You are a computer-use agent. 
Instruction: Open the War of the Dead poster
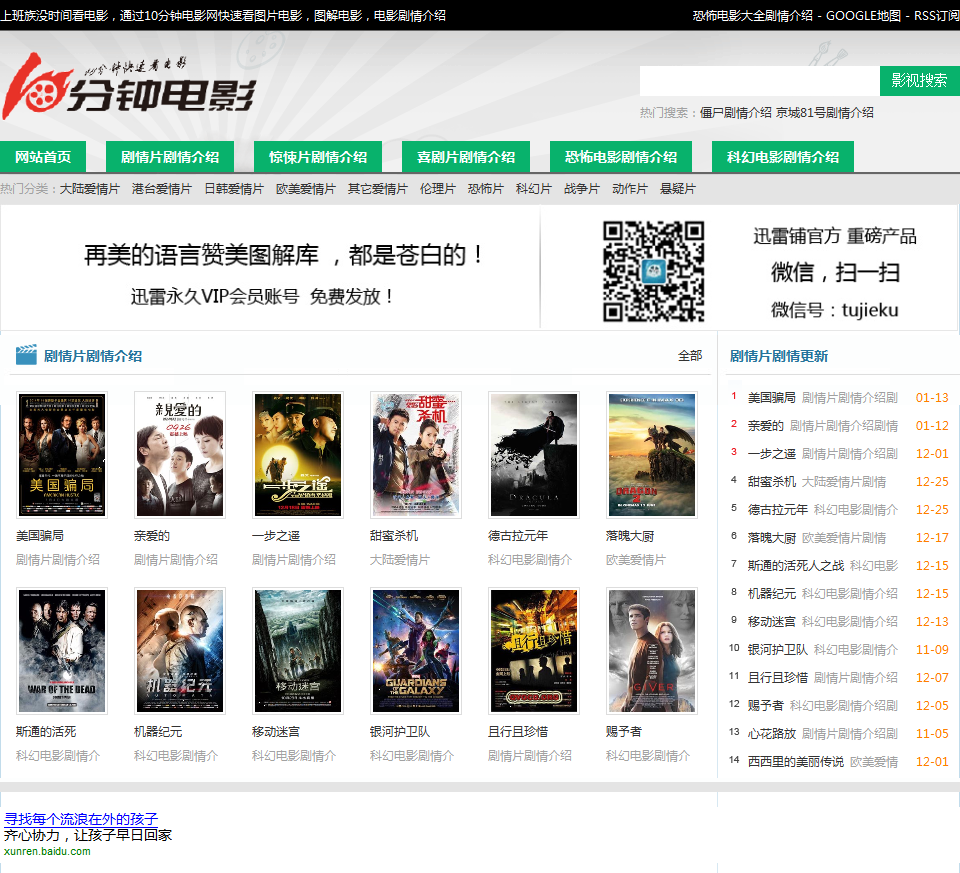[62, 651]
